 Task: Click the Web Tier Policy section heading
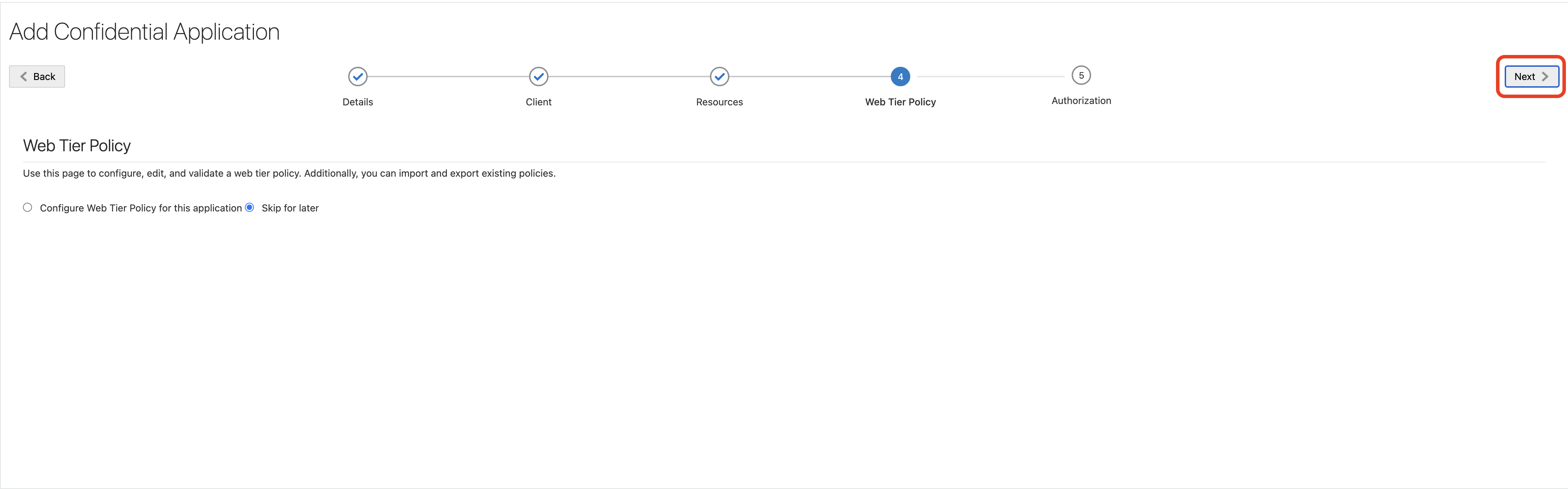(77, 146)
